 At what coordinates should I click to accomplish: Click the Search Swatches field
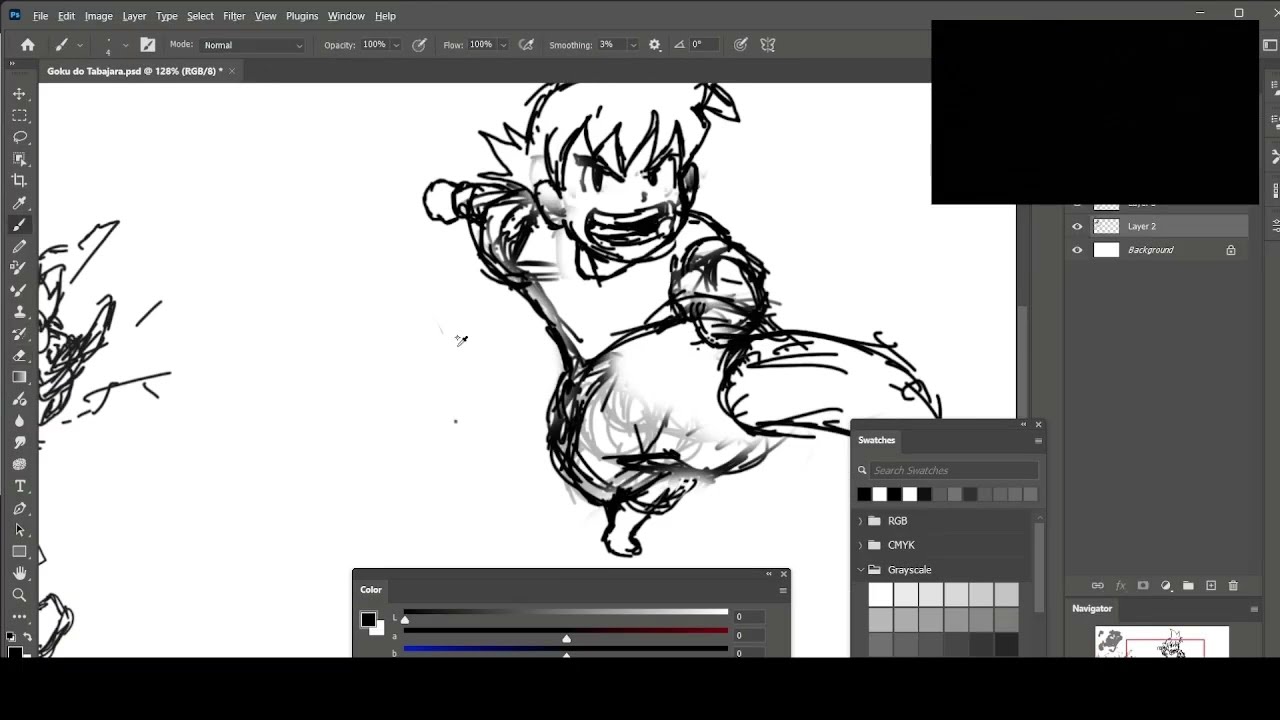(955, 470)
